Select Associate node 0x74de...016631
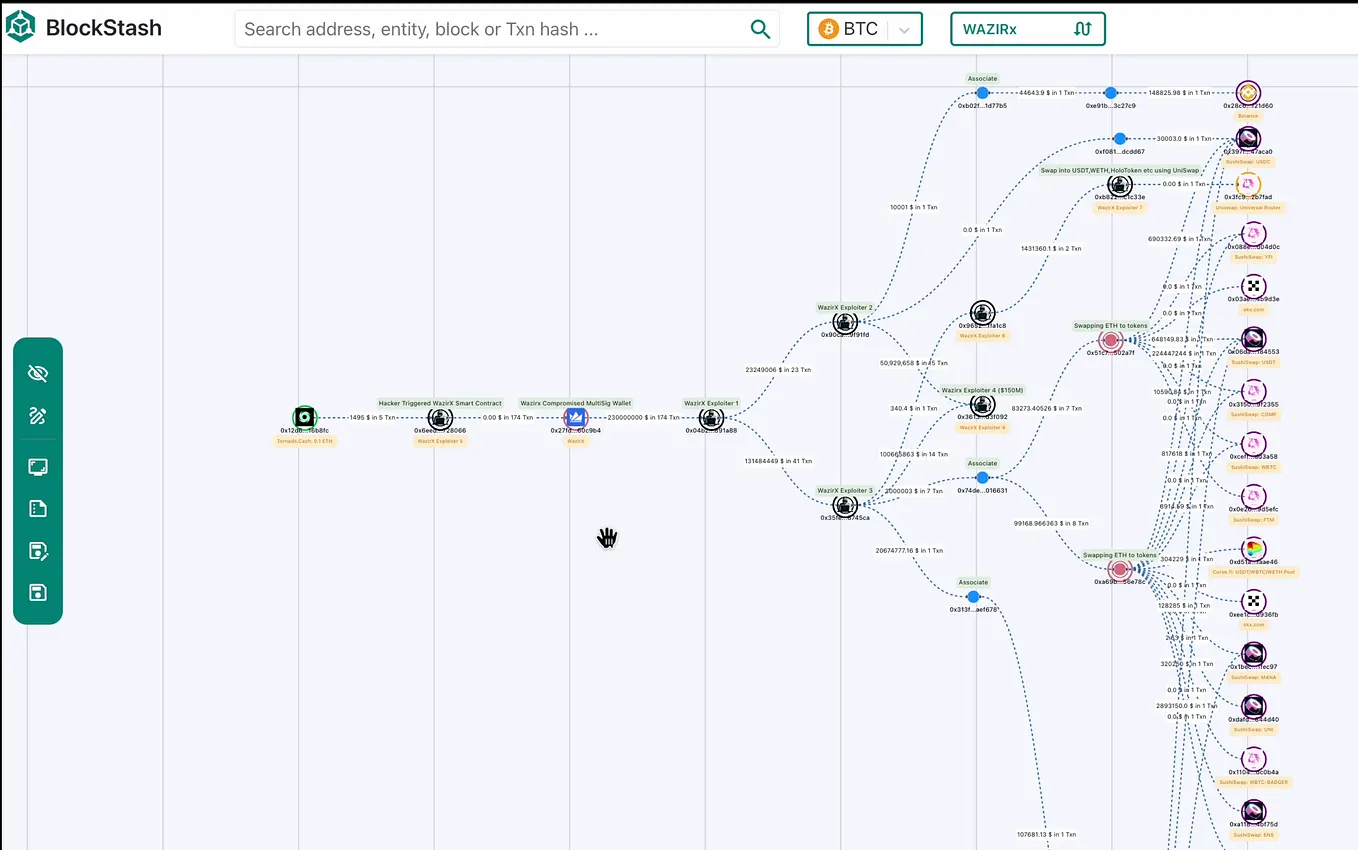The width and height of the screenshot is (1358, 850). coord(982,477)
